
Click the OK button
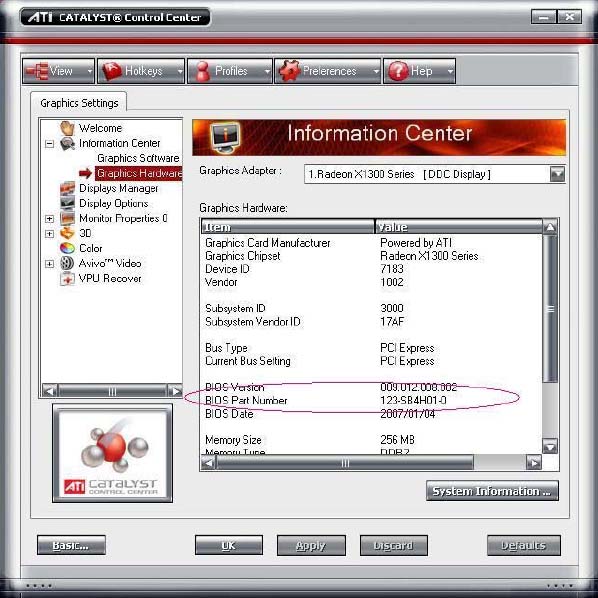click(x=229, y=545)
